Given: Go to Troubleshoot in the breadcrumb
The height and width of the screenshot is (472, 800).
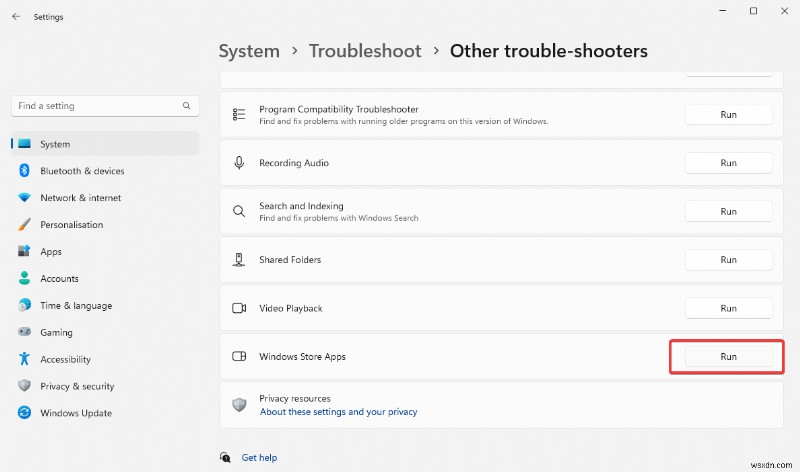Looking at the screenshot, I should click(365, 51).
